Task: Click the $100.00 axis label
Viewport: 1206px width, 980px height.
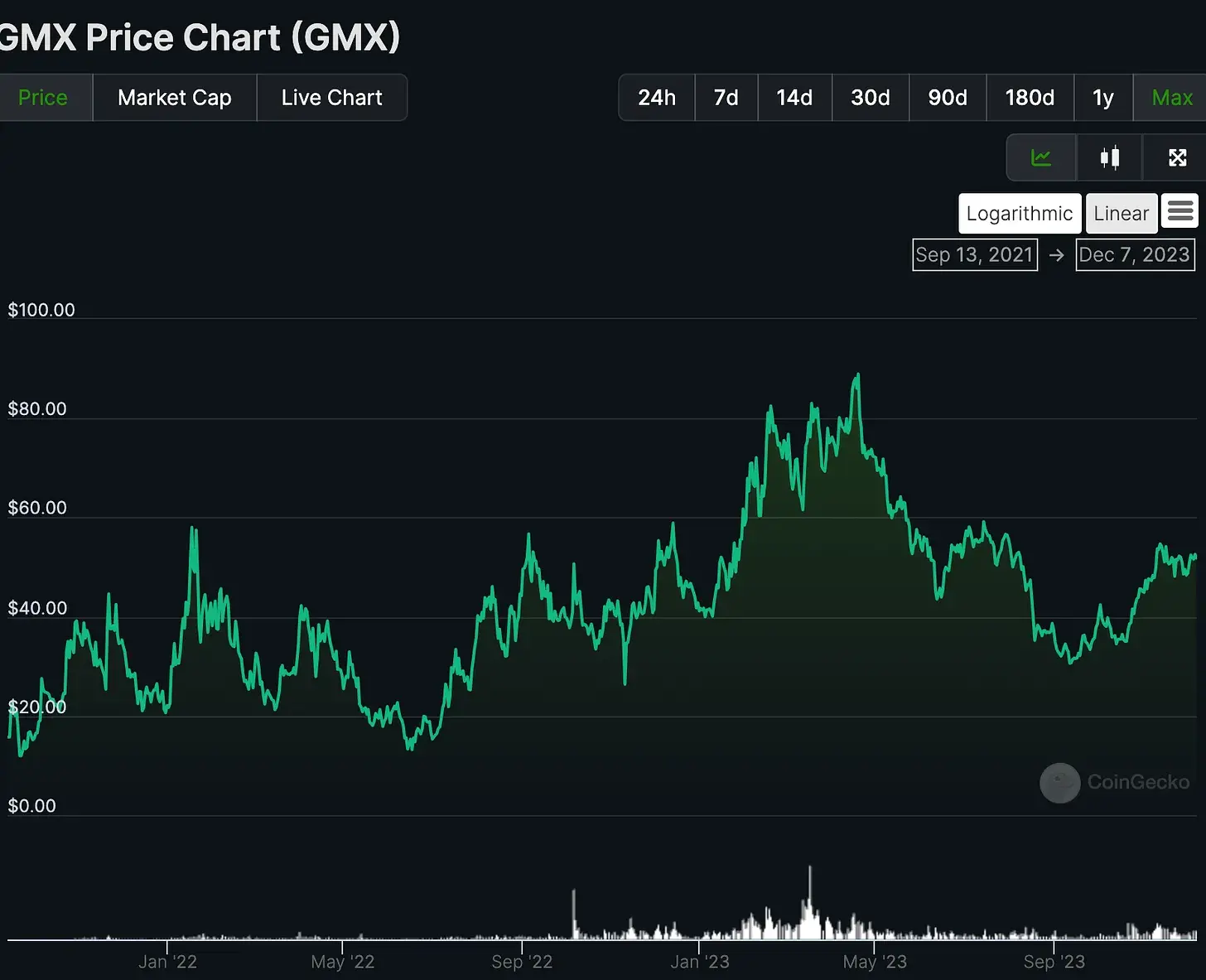Action: tap(41, 310)
